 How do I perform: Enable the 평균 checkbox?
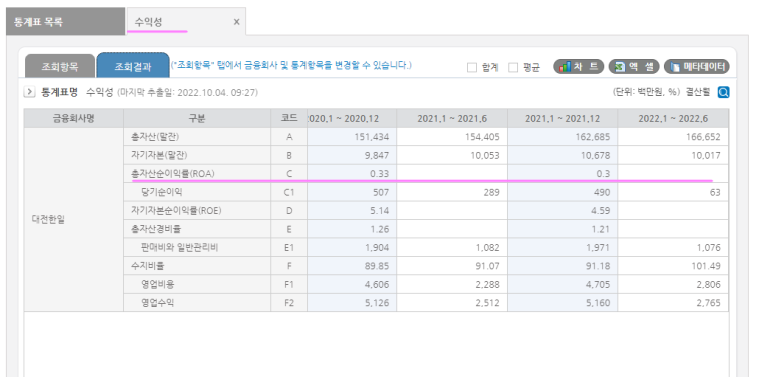(513, 68)
